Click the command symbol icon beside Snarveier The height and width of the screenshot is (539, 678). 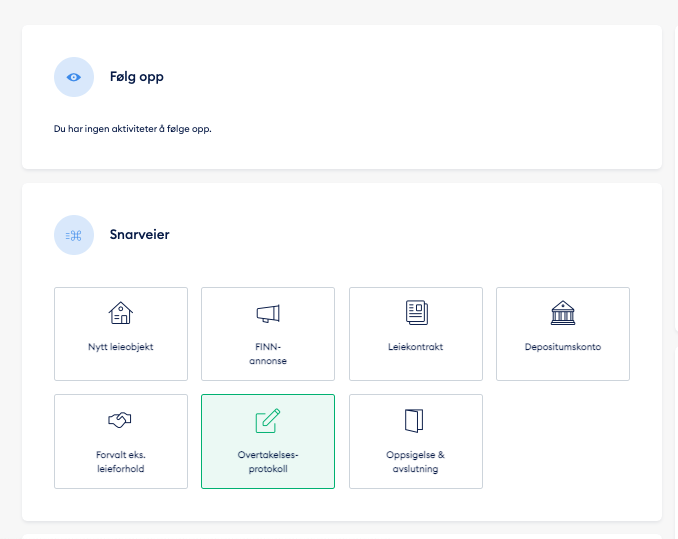(74, 235)
